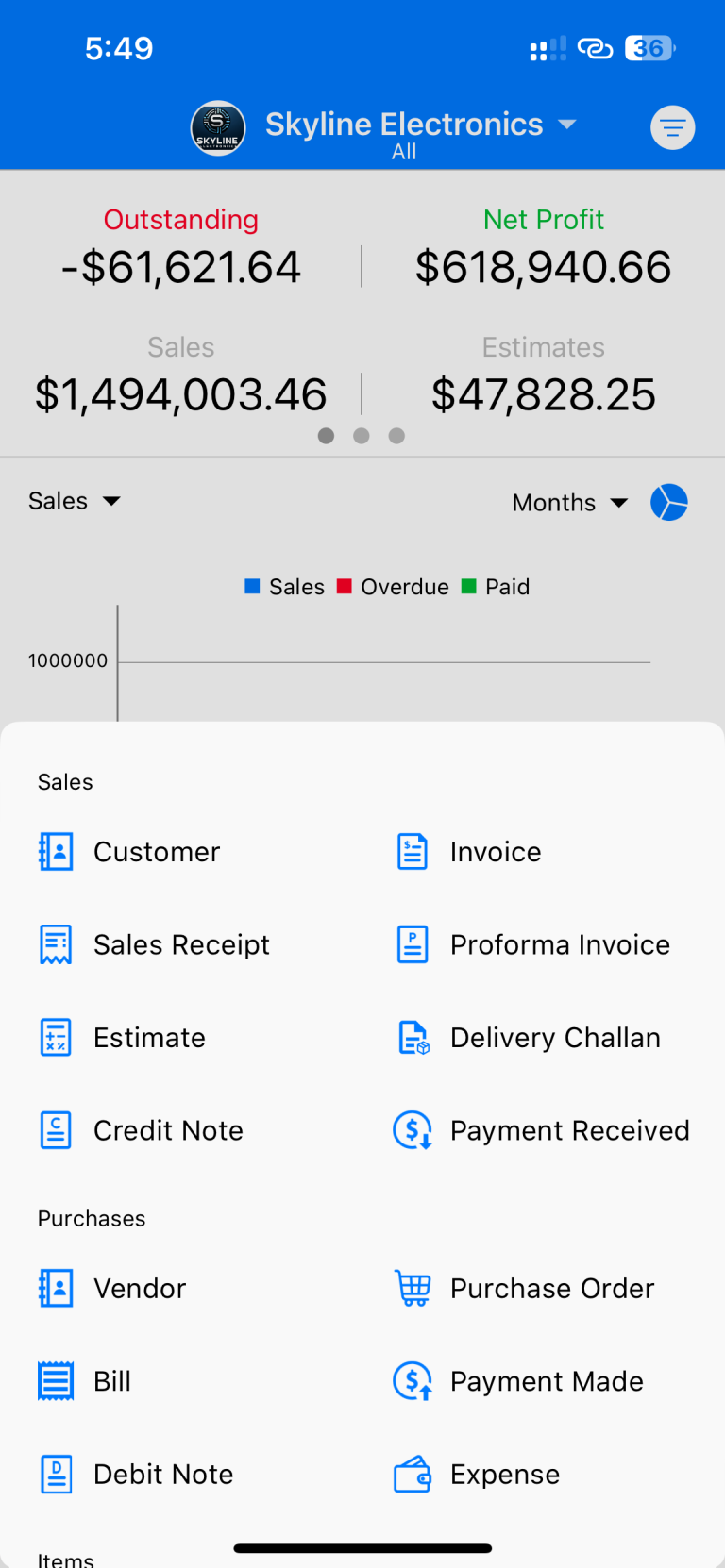725x1568 pixels.
Task: Switch to pie chart view
Action: pos(668,503)
